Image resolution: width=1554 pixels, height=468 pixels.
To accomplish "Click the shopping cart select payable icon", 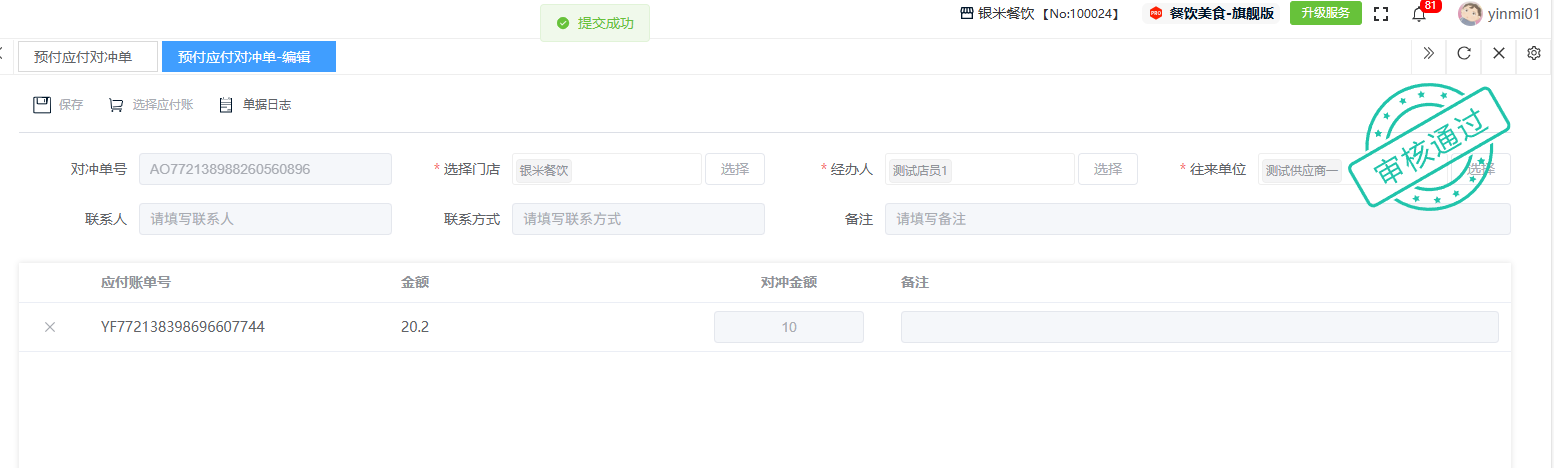I will coord(116,105).
